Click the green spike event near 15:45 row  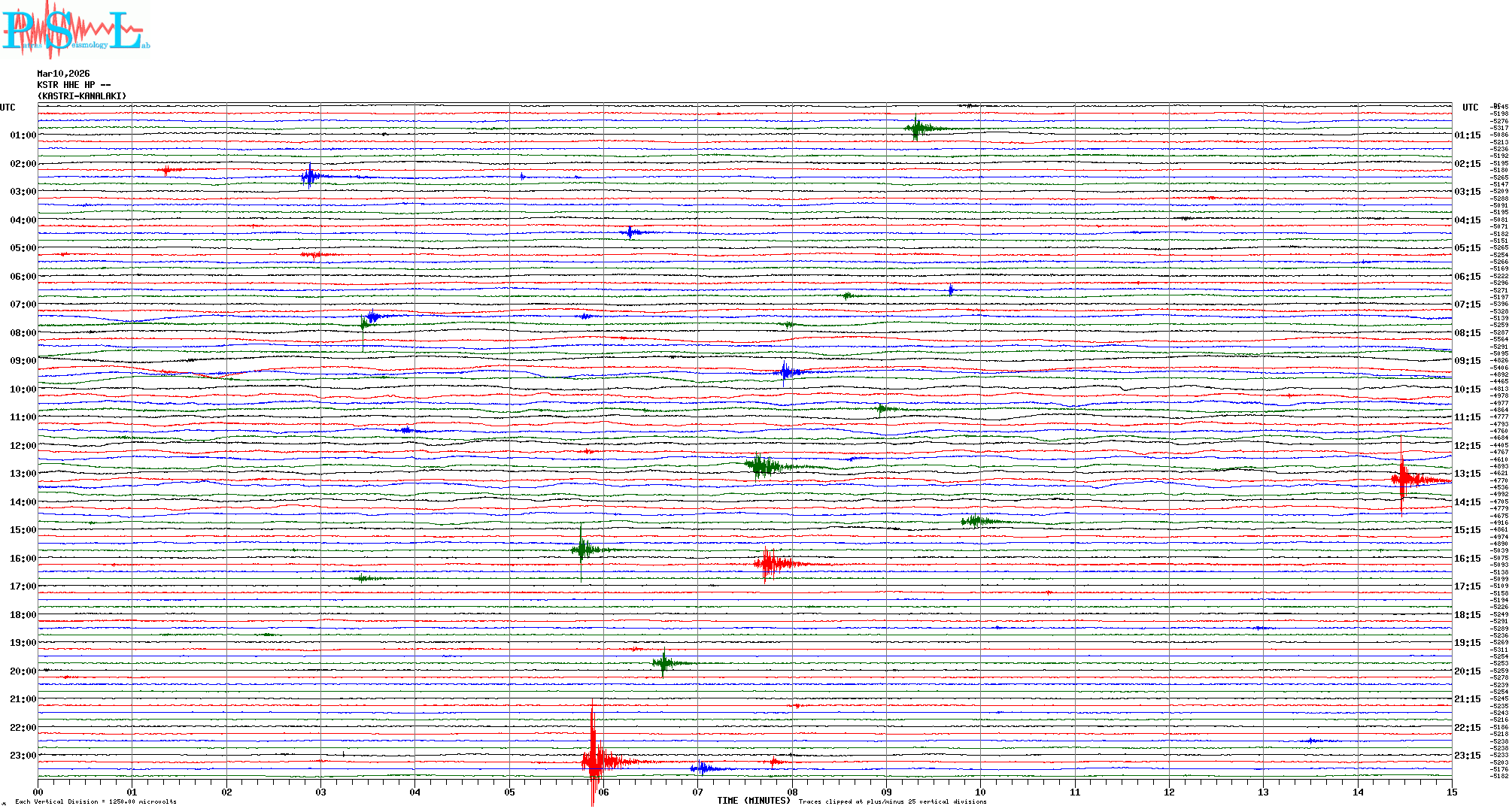click(581, 550)
